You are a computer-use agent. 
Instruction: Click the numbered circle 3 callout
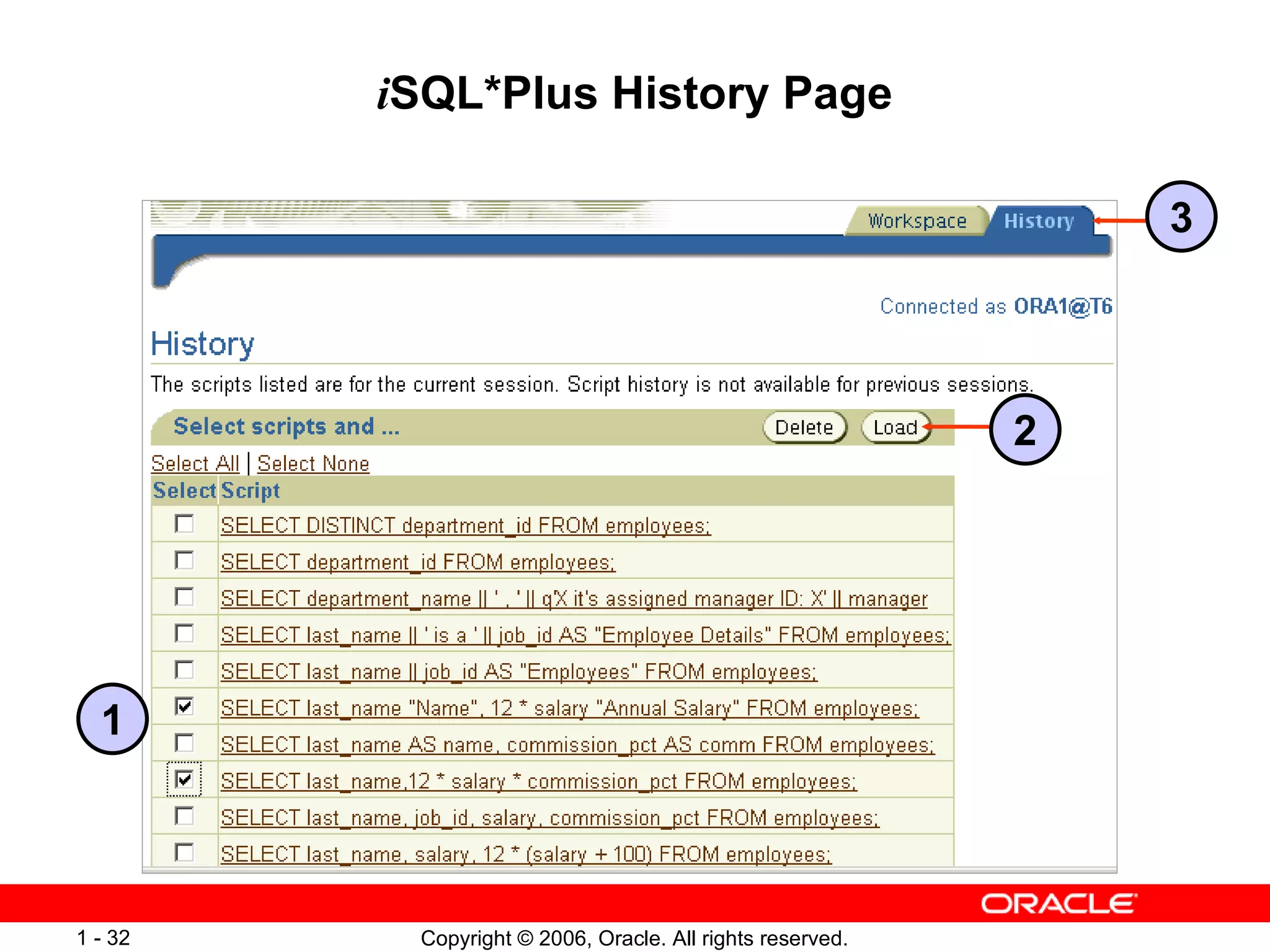pos(1181,217)
